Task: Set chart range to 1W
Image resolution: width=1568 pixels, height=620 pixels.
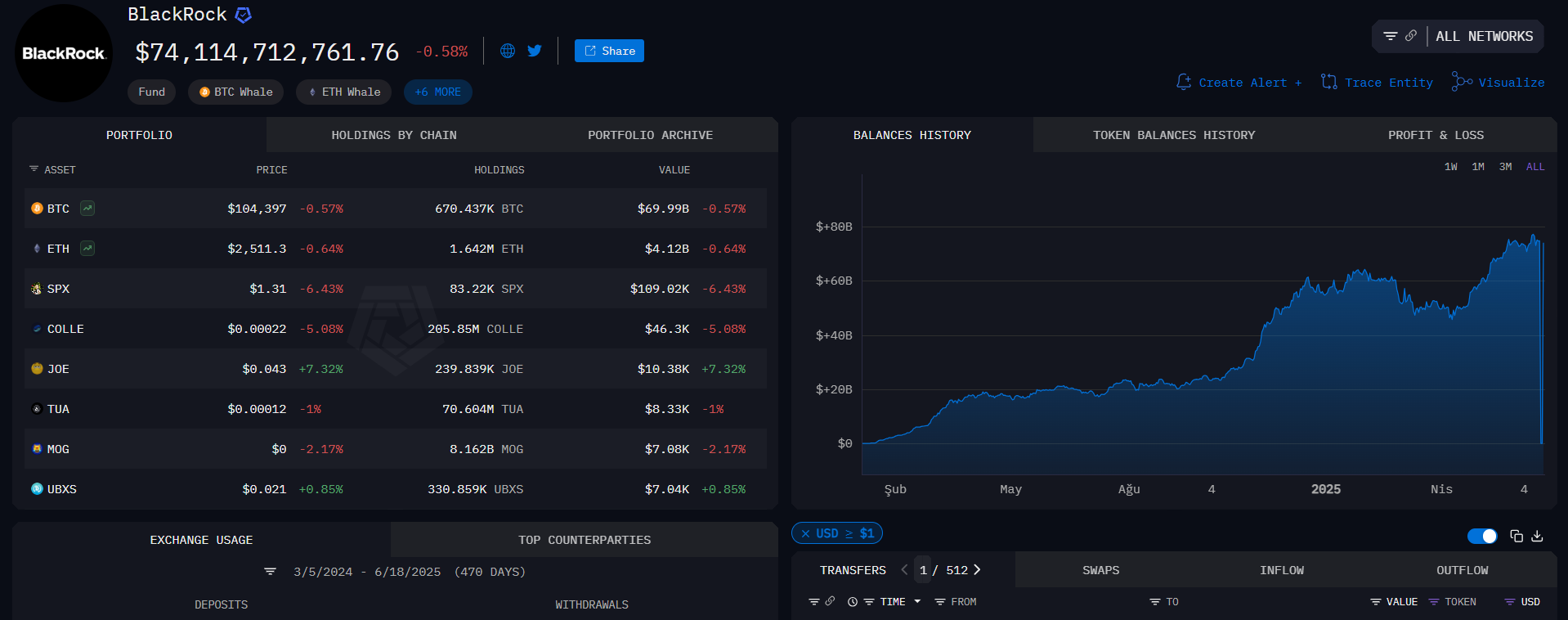Action: pyautogui.click(x=1450, y=166)
